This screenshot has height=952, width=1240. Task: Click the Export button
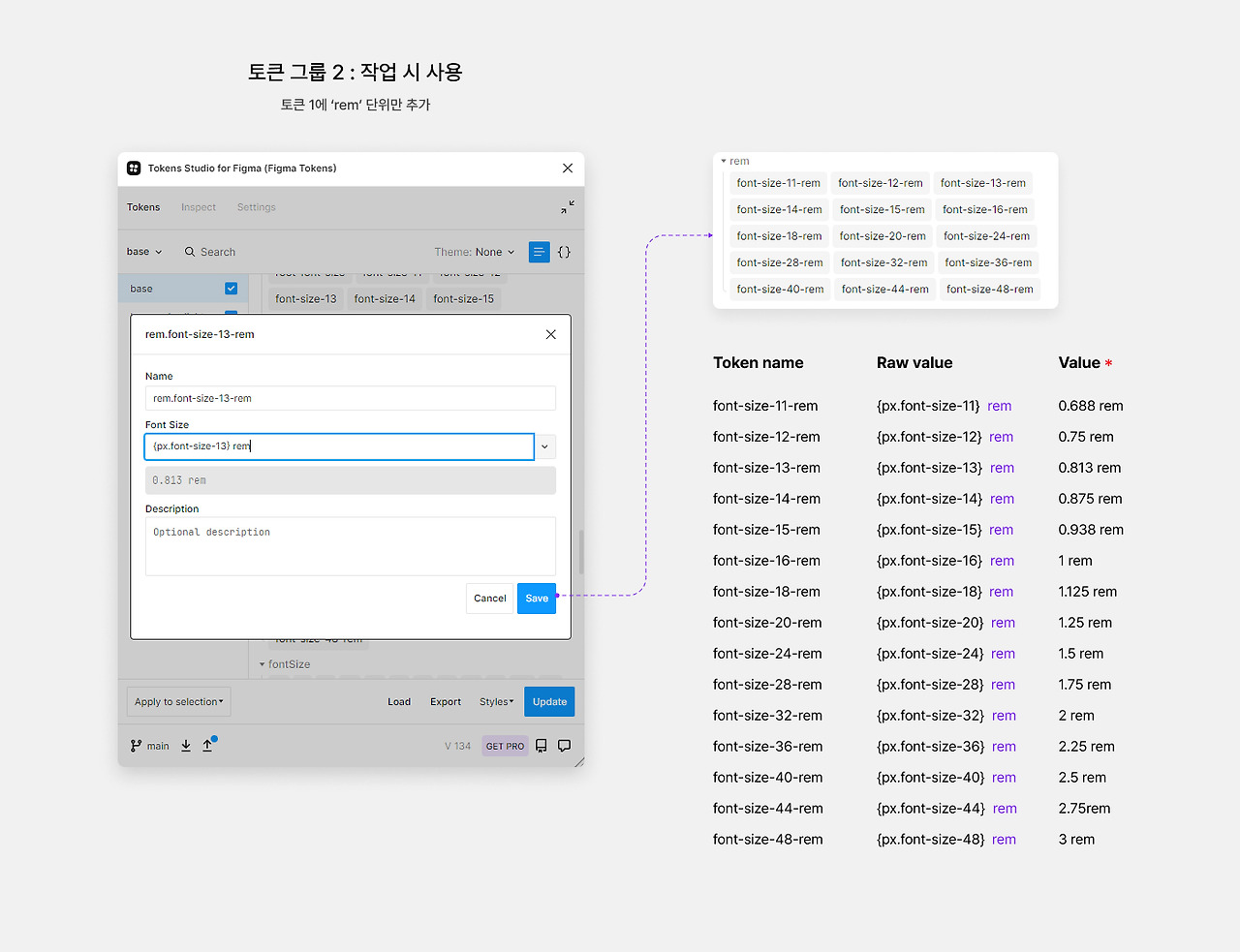(446, 702)
